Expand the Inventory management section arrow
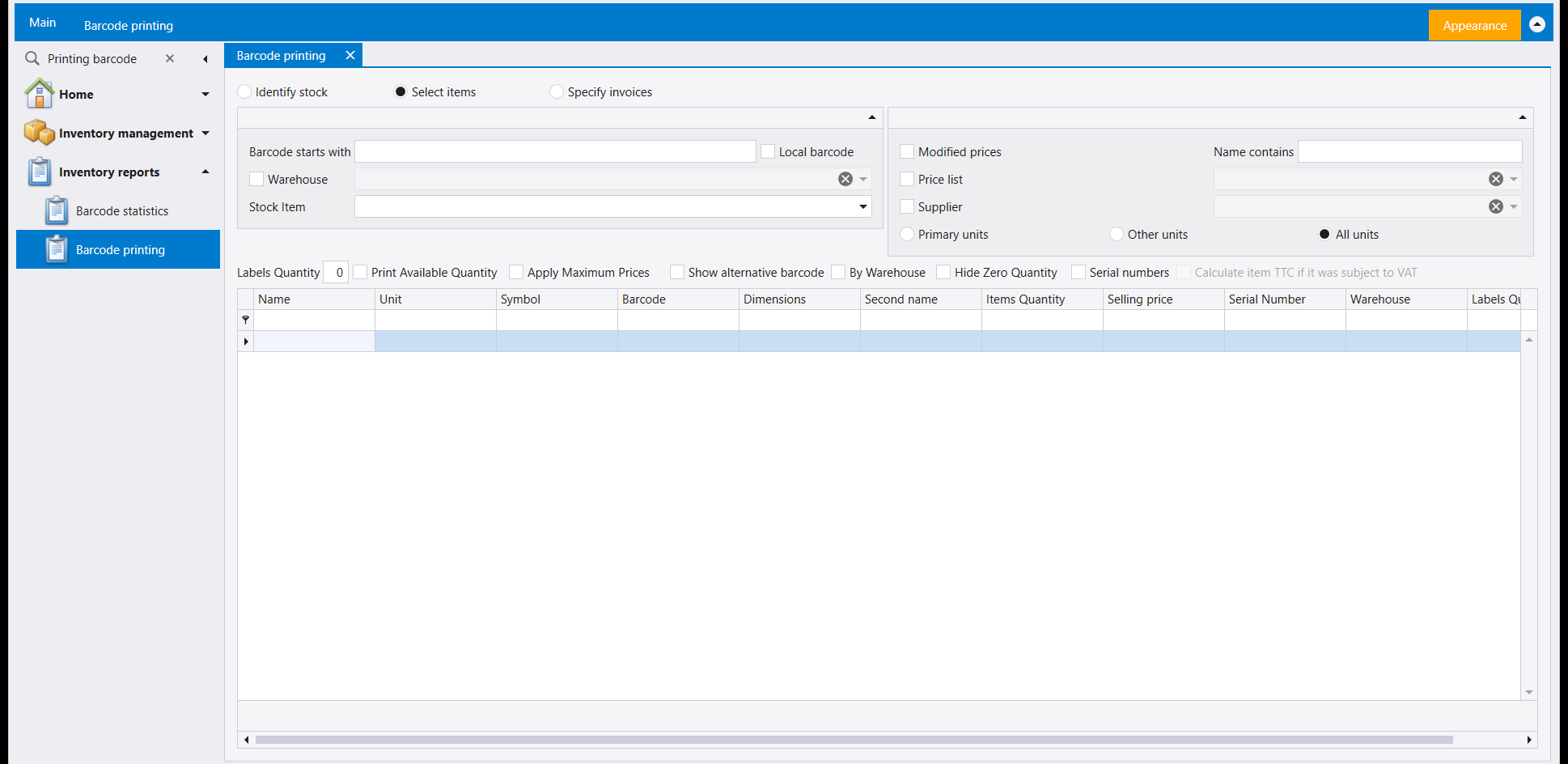 pos(206,133)
